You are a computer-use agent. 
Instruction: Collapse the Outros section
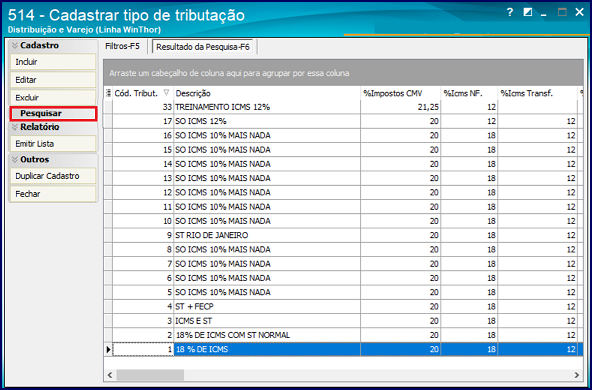15,159
